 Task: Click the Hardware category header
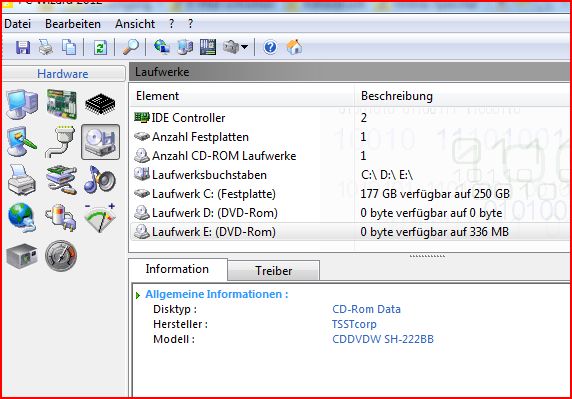pos(63,74)
